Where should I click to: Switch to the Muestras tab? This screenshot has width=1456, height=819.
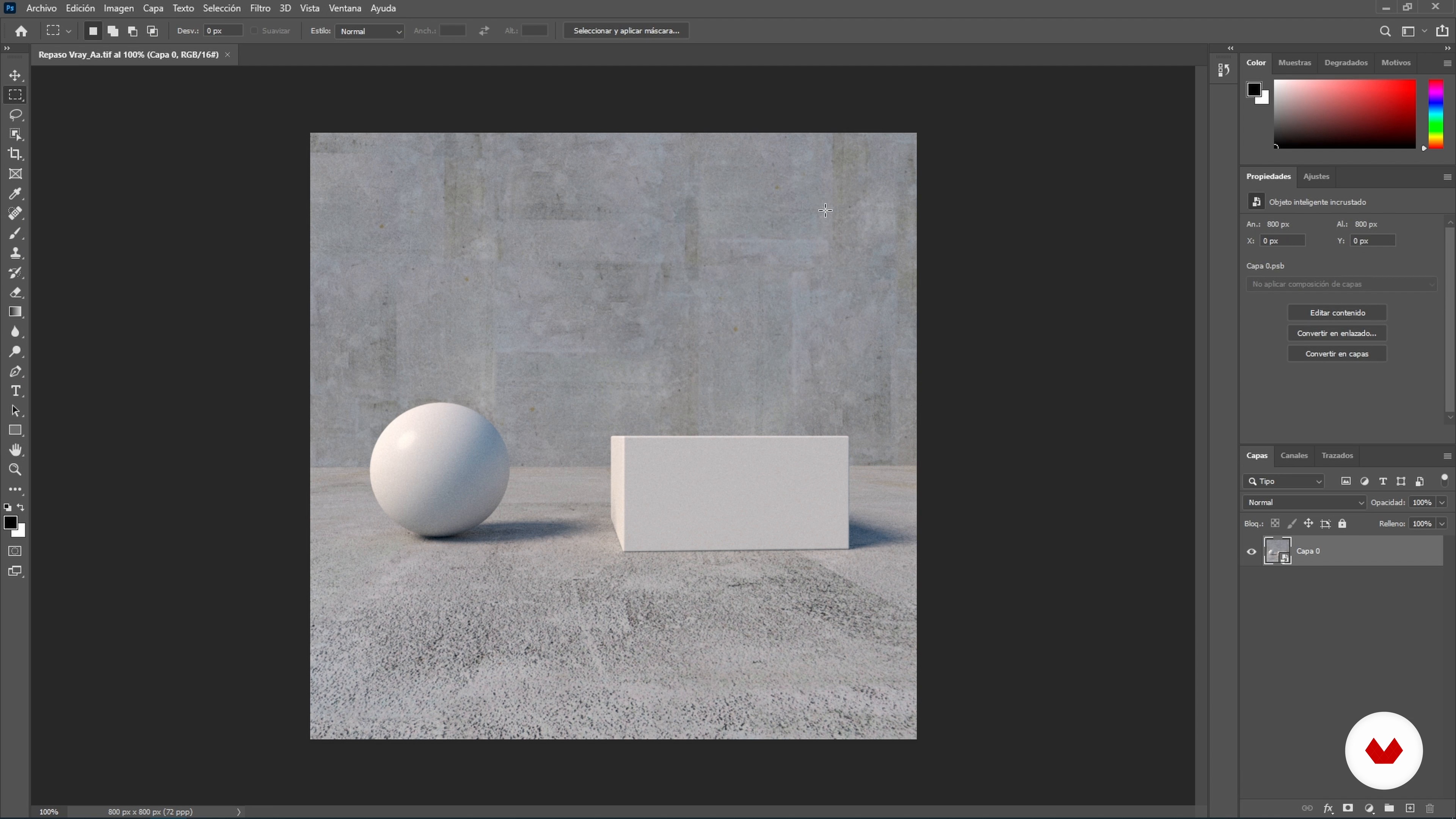[1294, 63]
